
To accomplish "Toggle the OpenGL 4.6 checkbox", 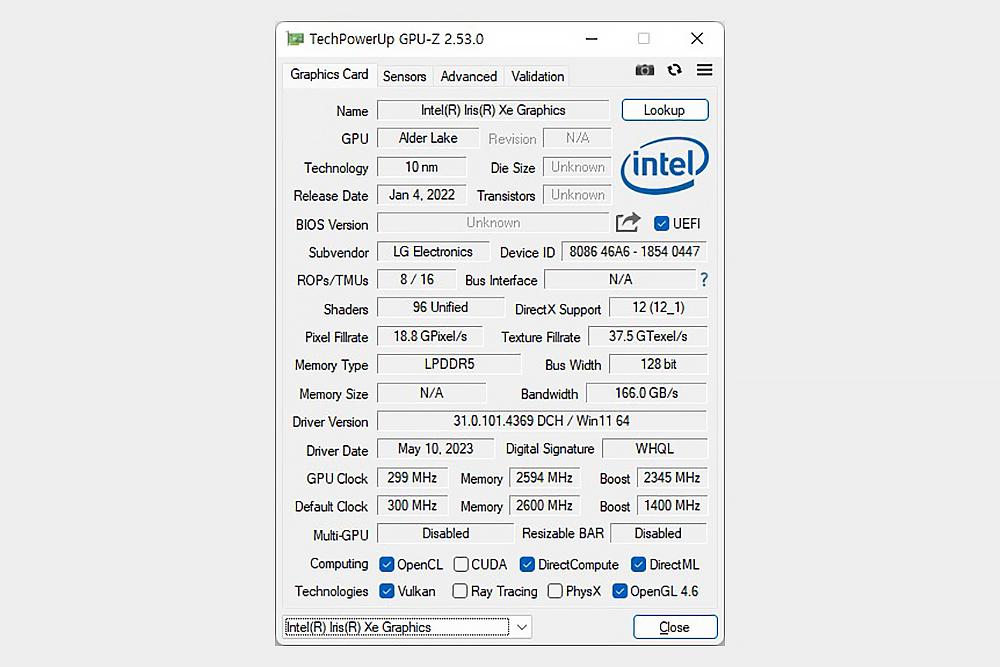I will (619, 591).
